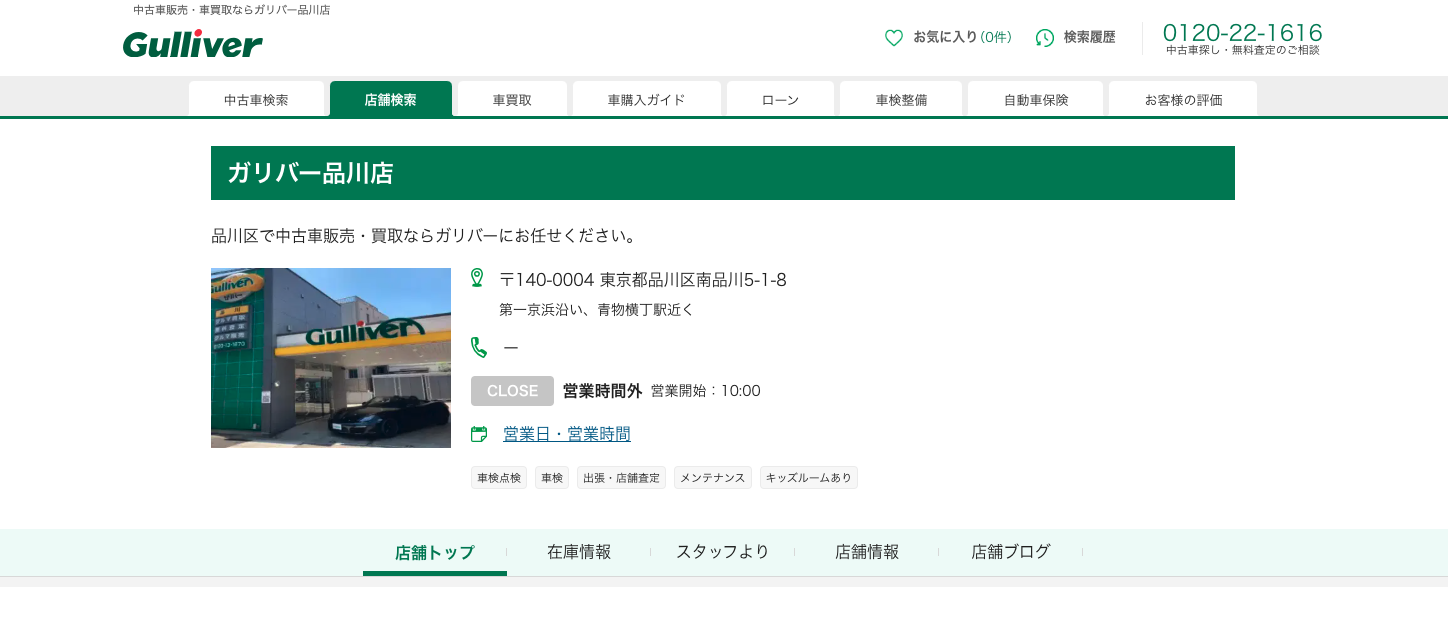The height and width of the screenshot is (627, 1448).
Task: Click phone number 0120-22-1616
Action: click(1242, 32)
